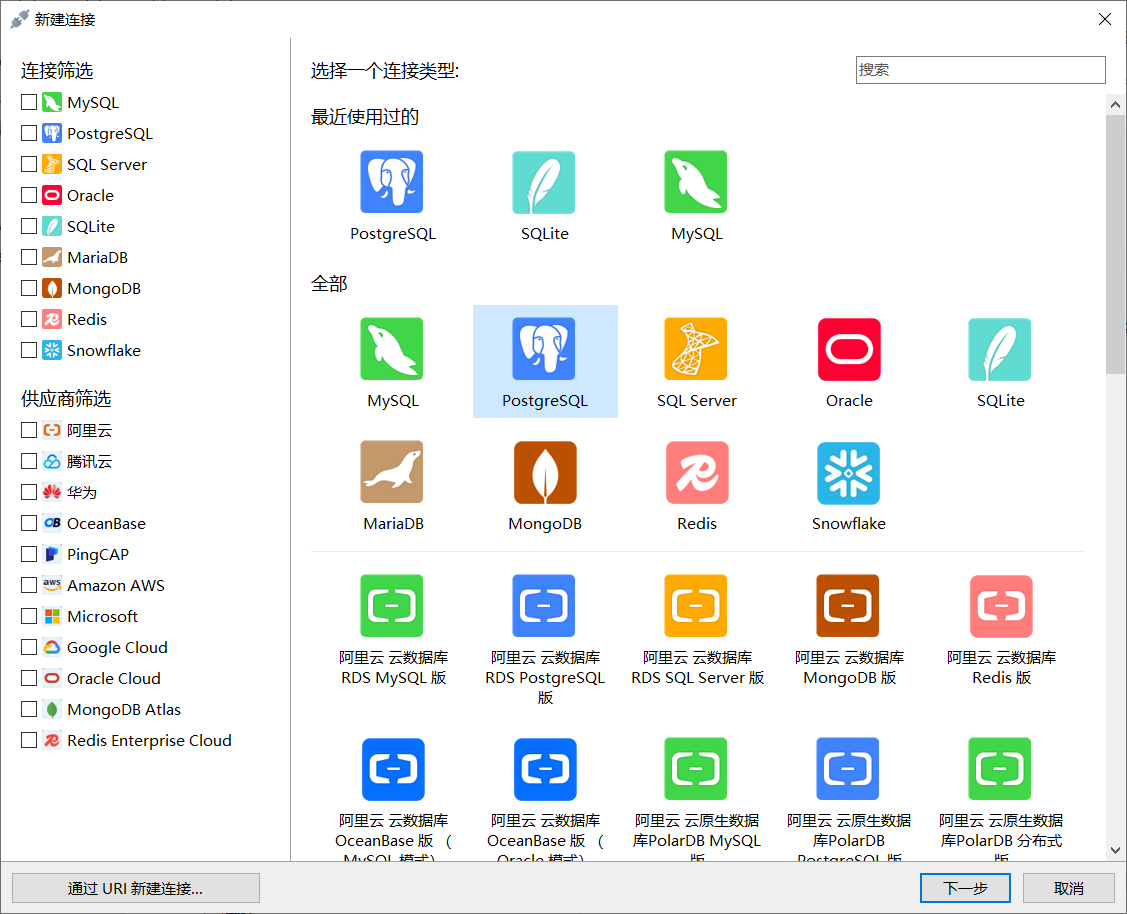
Task: Select 阿里云 云数据库 Redis 版 icon
Action: coord(1000,606)
